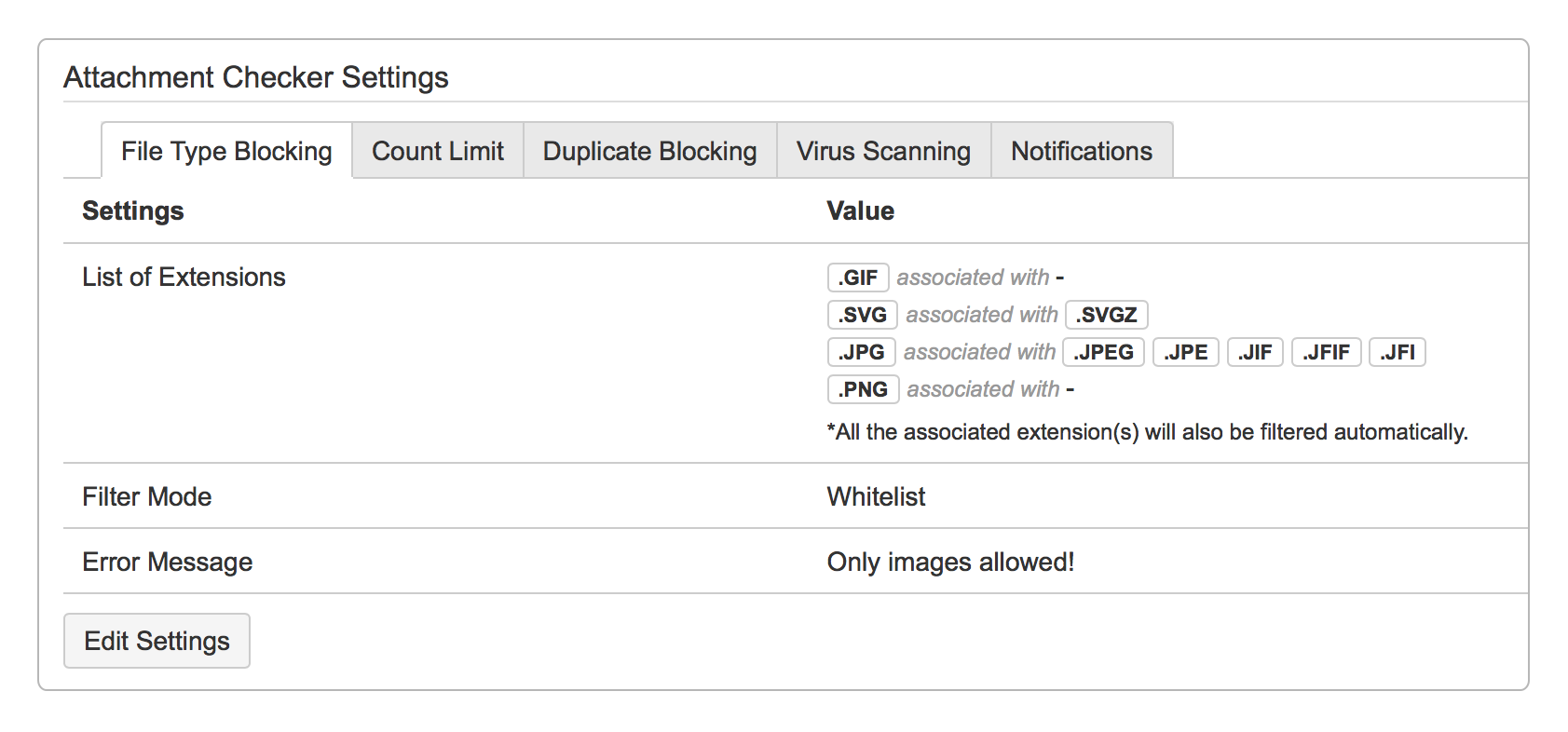This screenshot has width=1568, height=732.
Task: Click the Settings column header
Action: 132,210
